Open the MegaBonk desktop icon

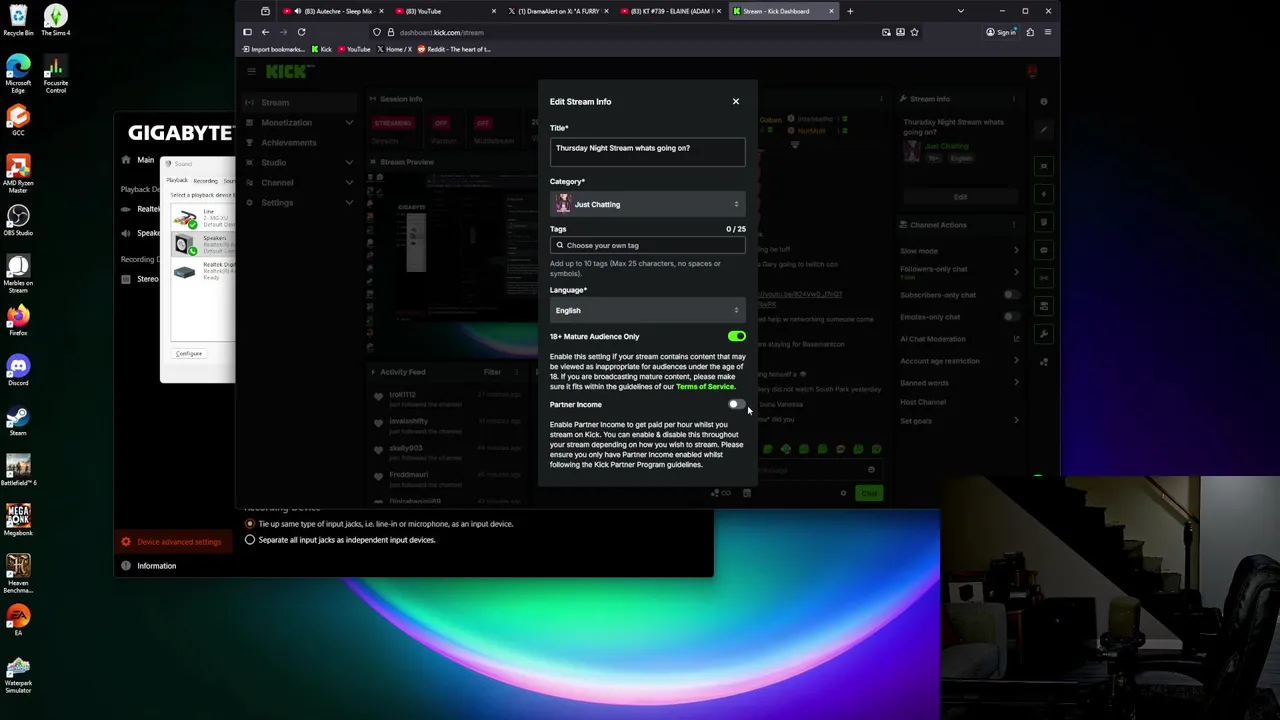tap(18, 520)
